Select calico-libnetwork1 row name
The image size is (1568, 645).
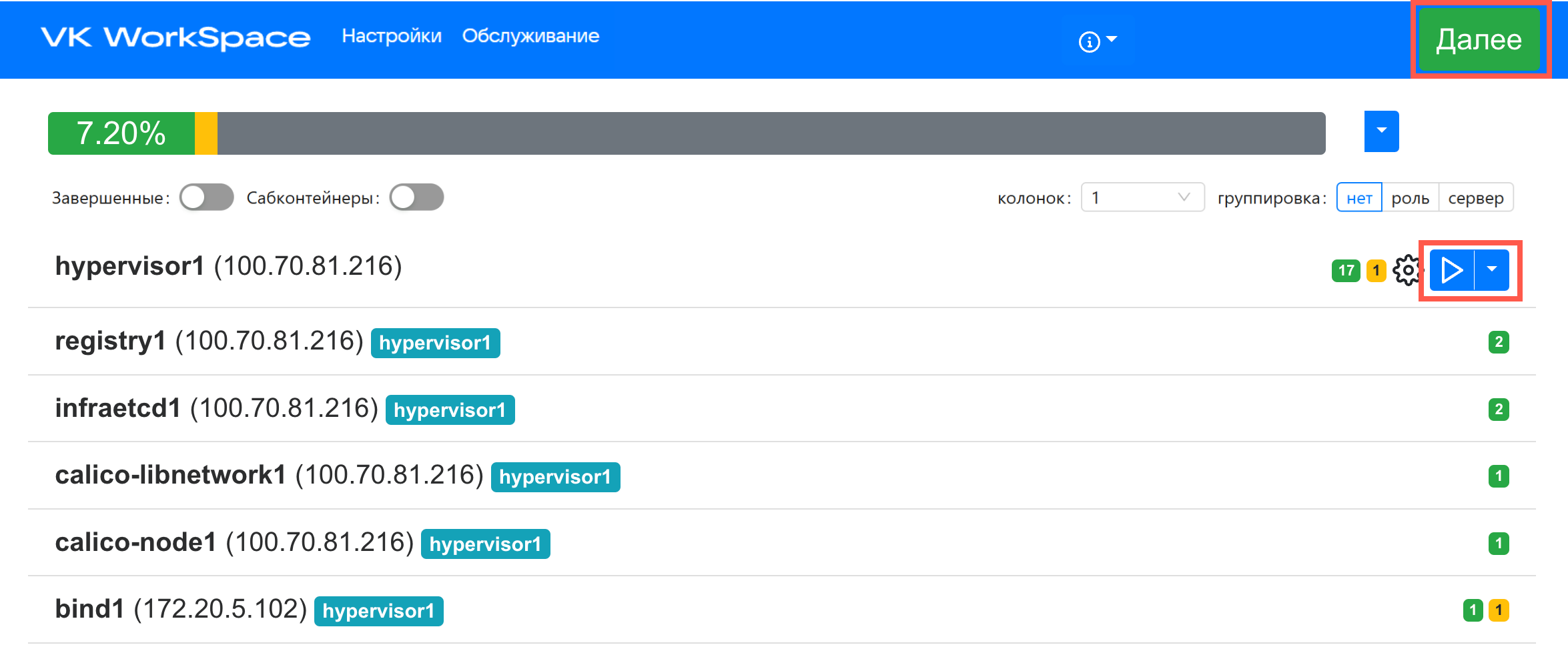click(170, 475)
